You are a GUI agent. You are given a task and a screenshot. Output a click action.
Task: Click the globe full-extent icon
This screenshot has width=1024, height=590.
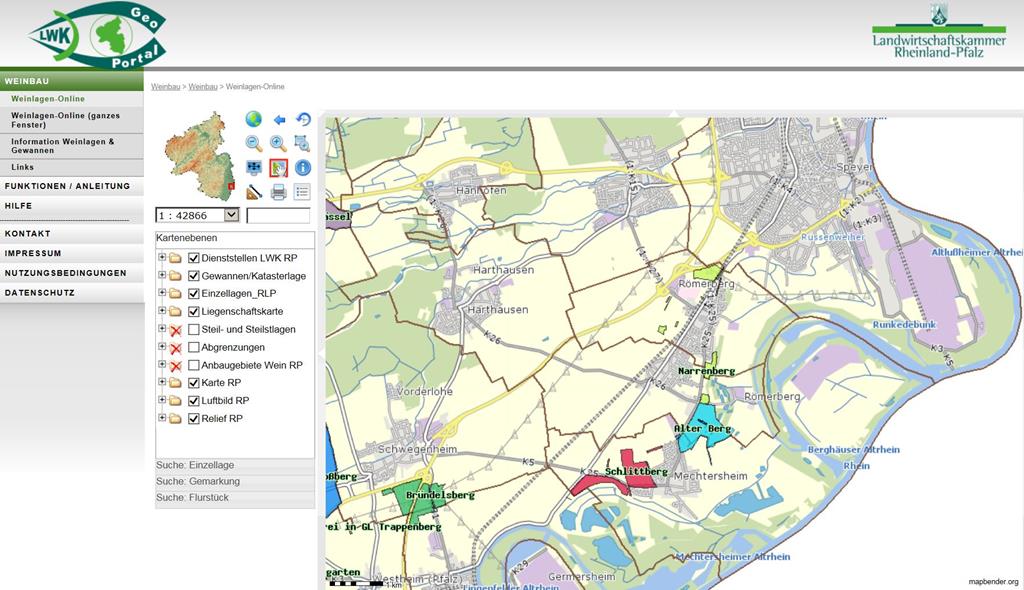tap(254, 120)
